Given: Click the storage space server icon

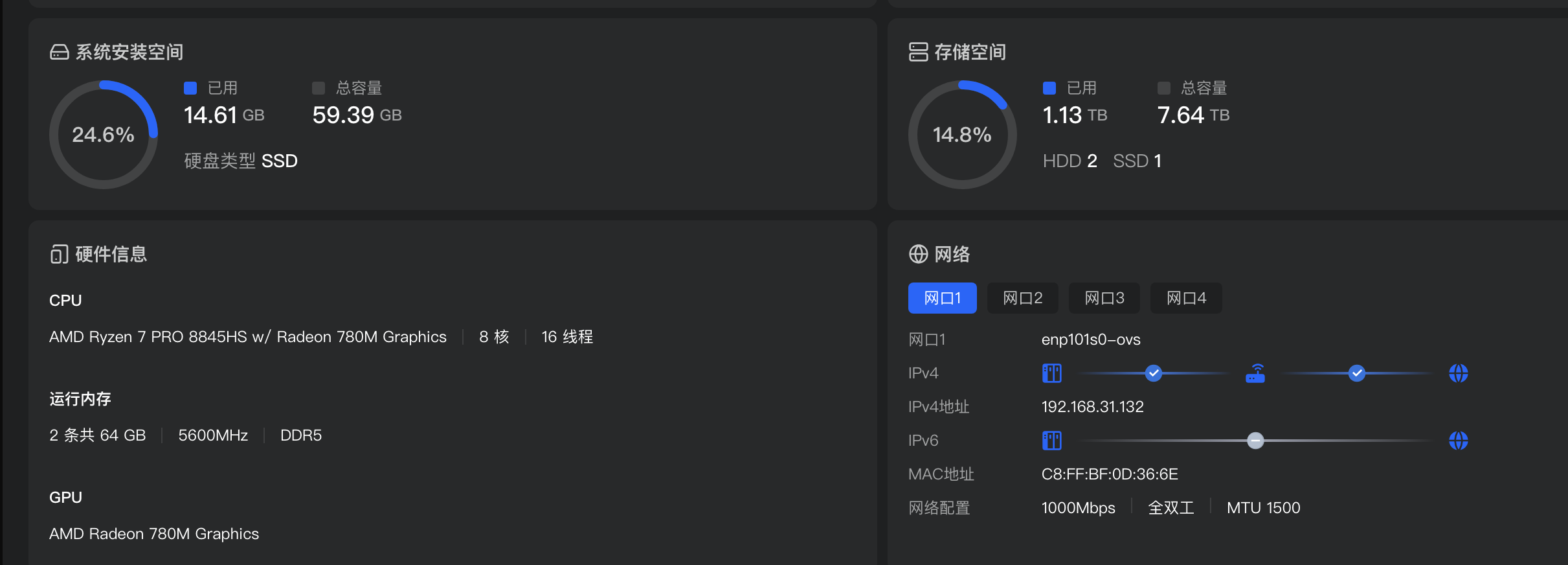Looking at the screenshot, I should [x=918, y=52].
